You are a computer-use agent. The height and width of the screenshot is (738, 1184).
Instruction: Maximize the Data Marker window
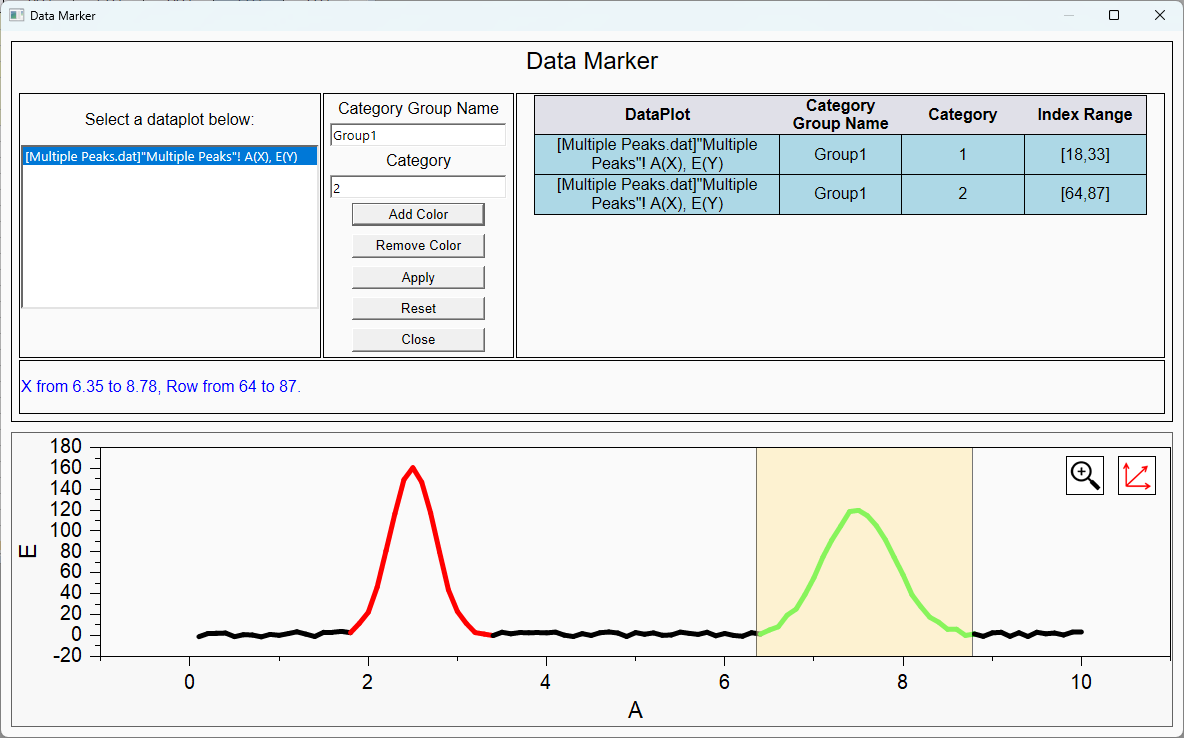pos(1114,15)
